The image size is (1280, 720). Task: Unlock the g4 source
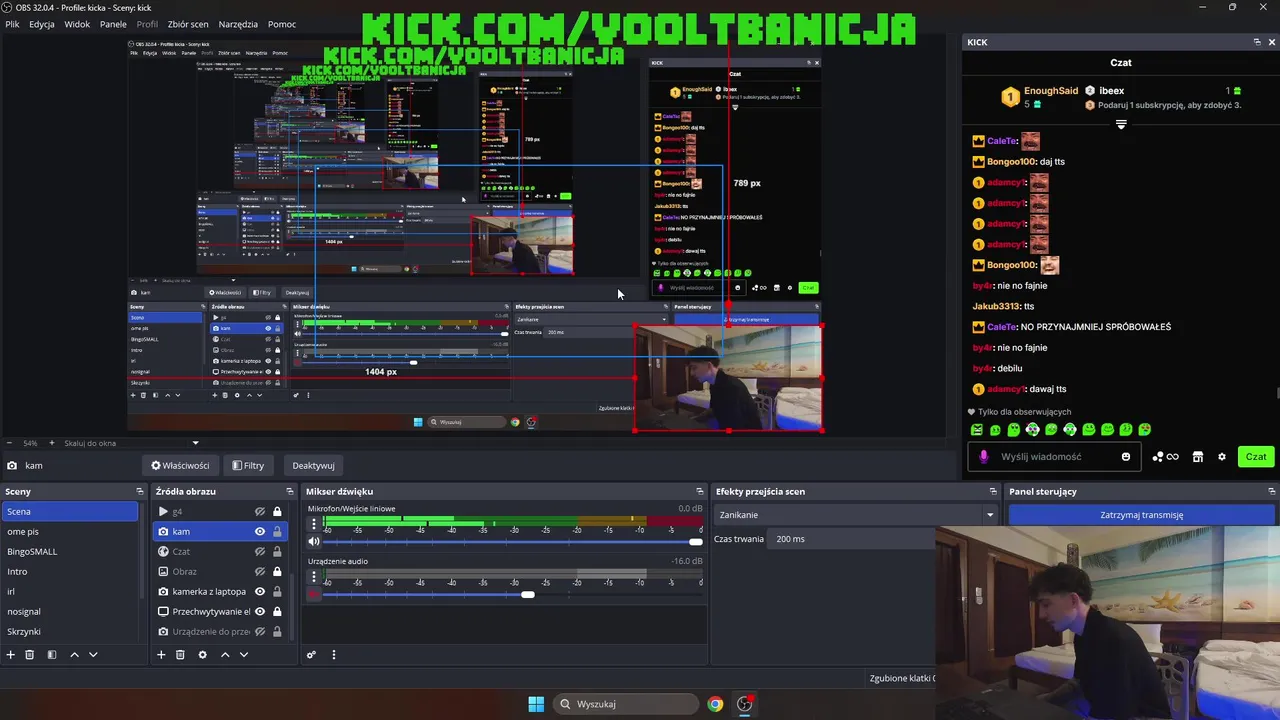point(277,511)
